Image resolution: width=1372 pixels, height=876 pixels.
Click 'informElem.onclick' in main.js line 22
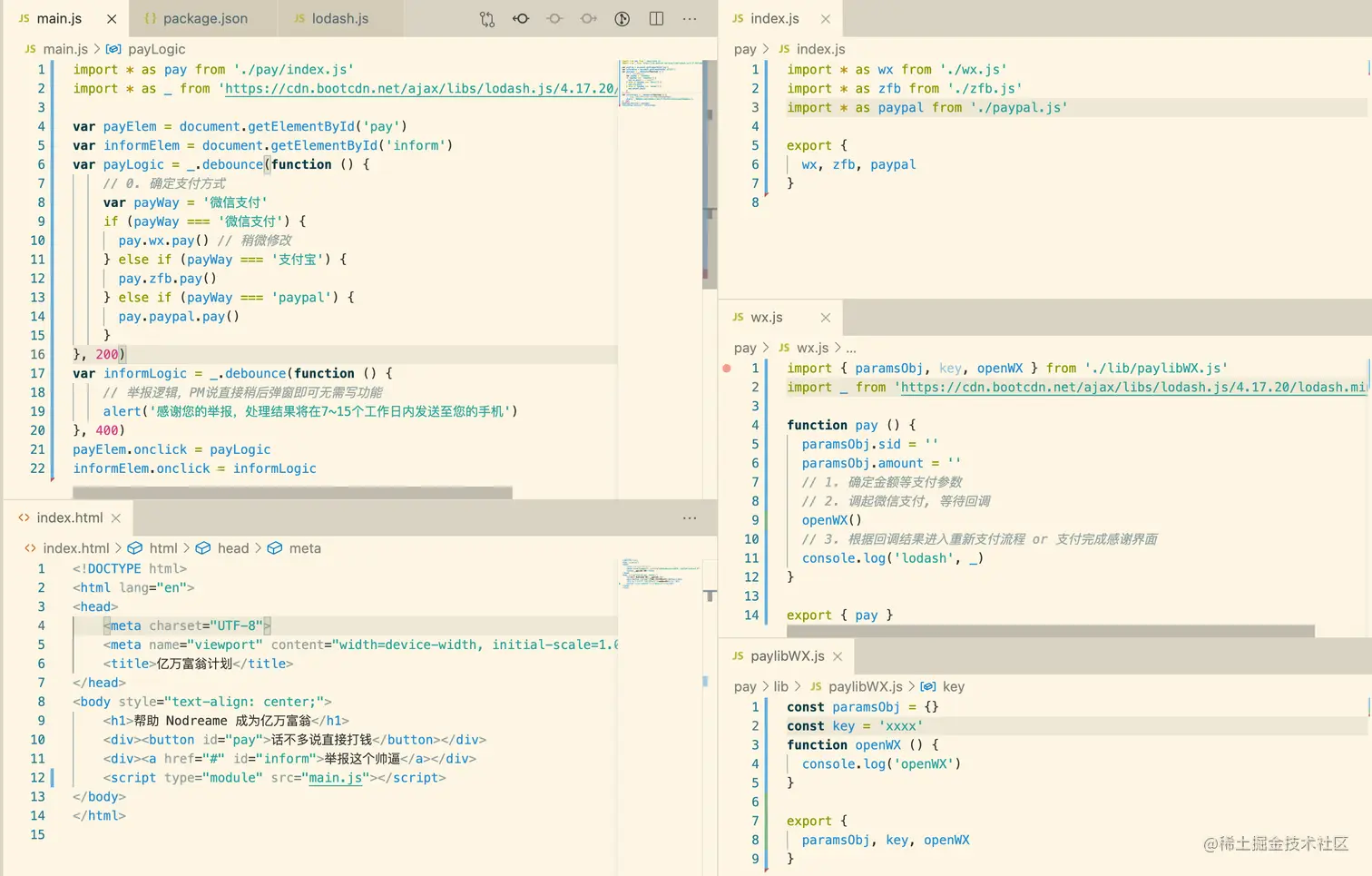click(x=142, y=468)
